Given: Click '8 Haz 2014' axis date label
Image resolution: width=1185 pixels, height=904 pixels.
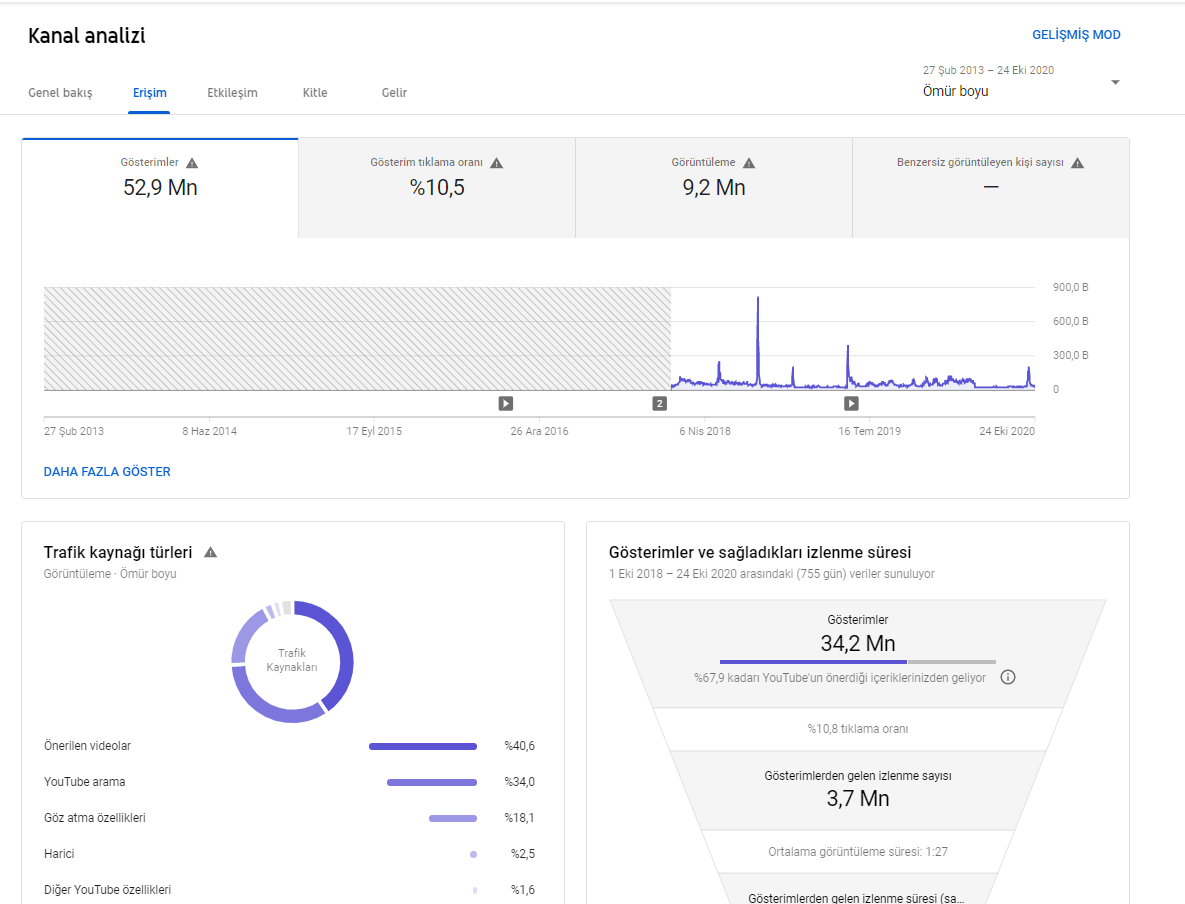Looking at the screenshot, I should (209, 432).
